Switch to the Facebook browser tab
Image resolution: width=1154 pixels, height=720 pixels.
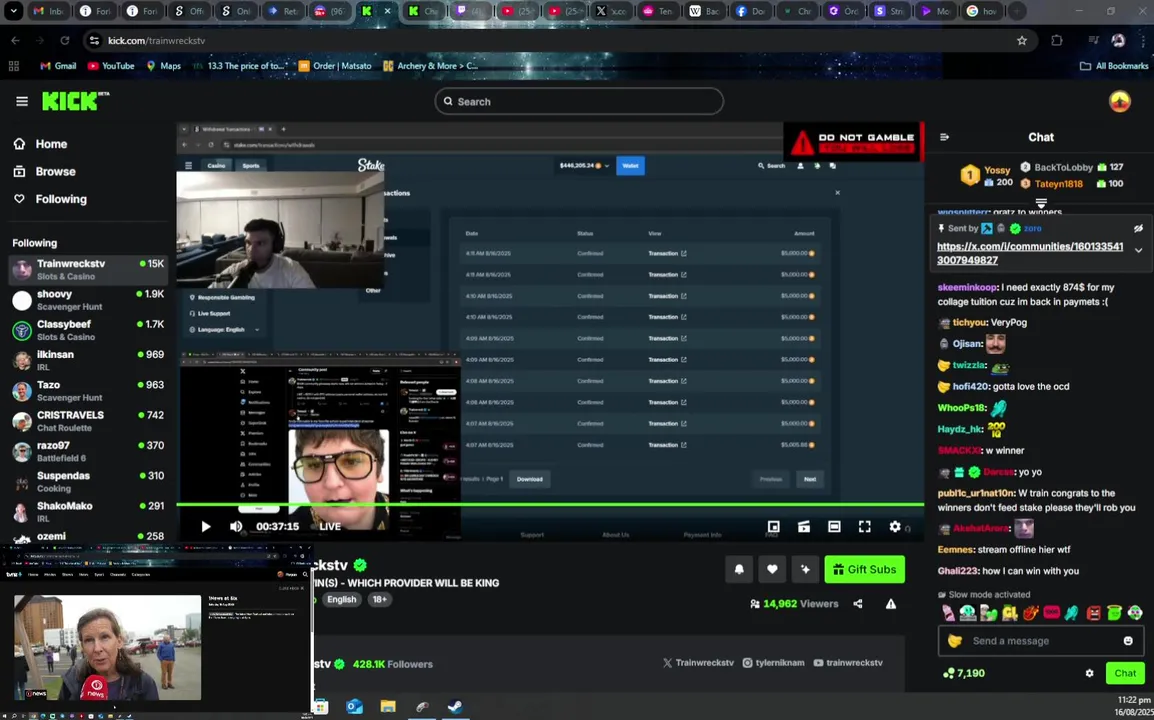750,11
